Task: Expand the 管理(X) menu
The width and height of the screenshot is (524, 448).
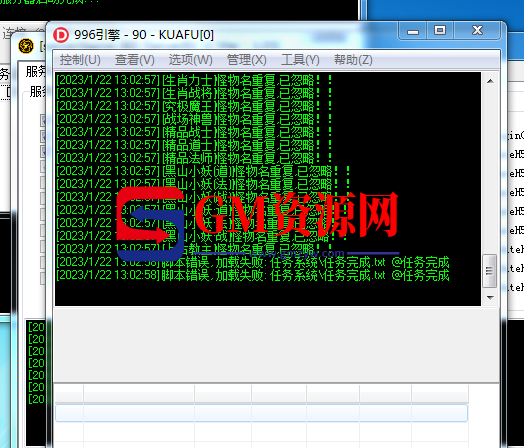Action: coord(247,60)
